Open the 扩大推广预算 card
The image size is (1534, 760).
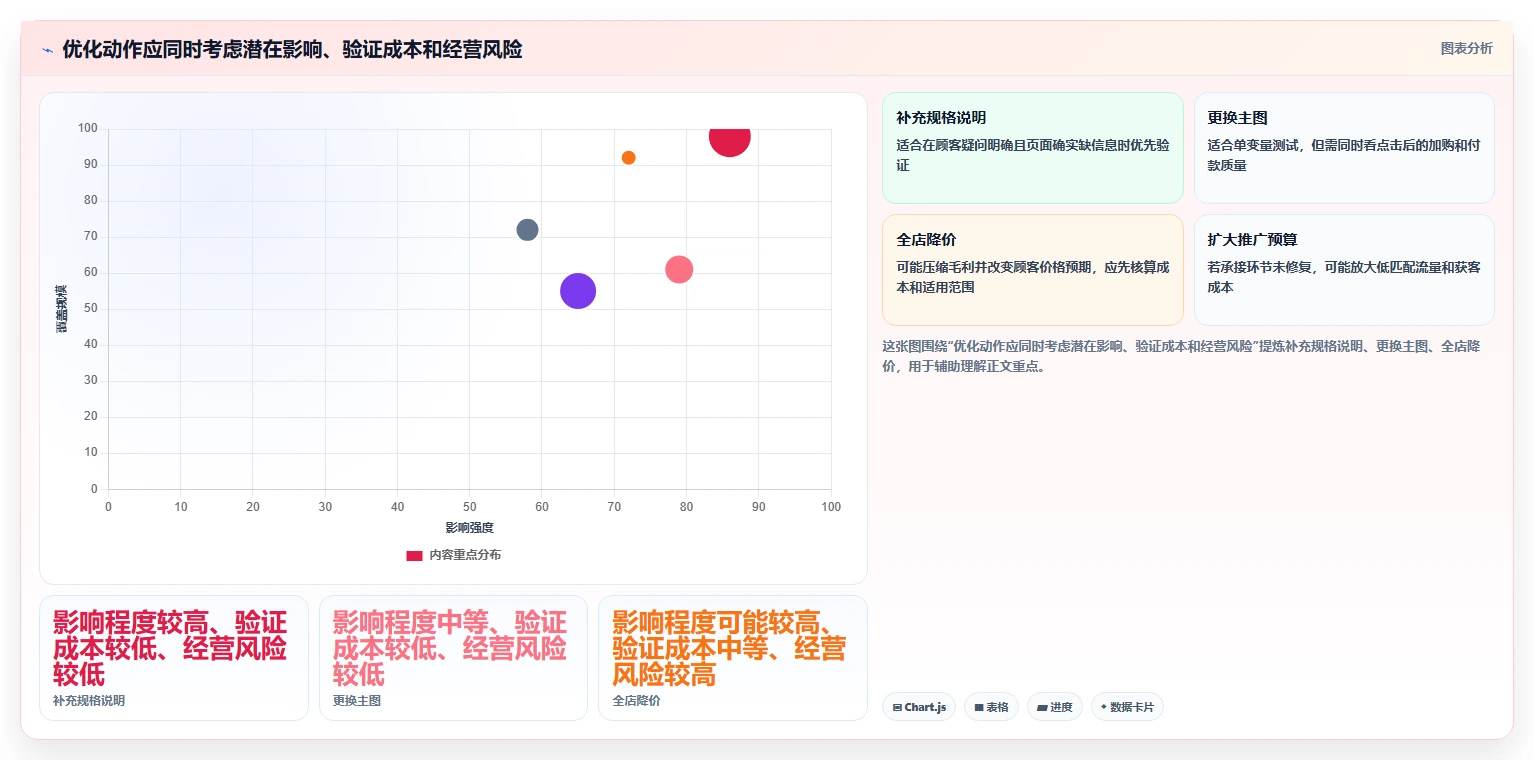[1344, 270]
